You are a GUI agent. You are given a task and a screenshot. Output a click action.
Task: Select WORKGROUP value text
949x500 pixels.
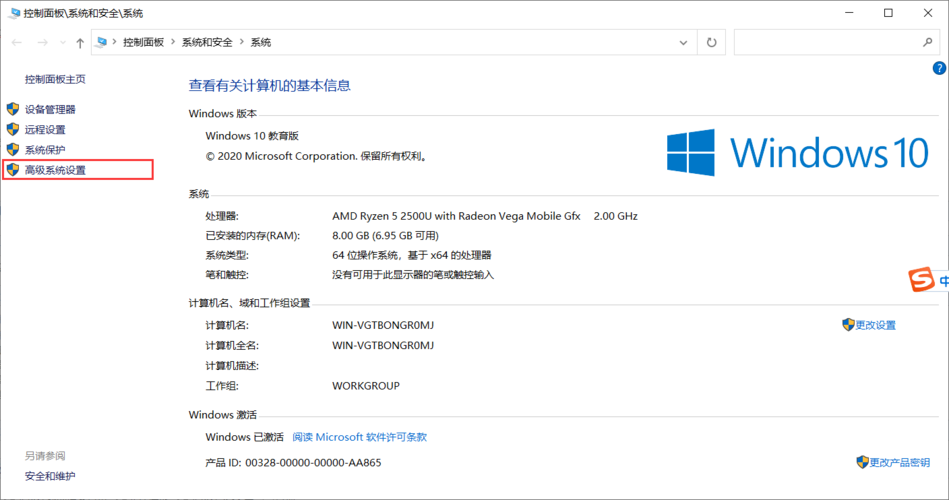click(x=366, y=386)
